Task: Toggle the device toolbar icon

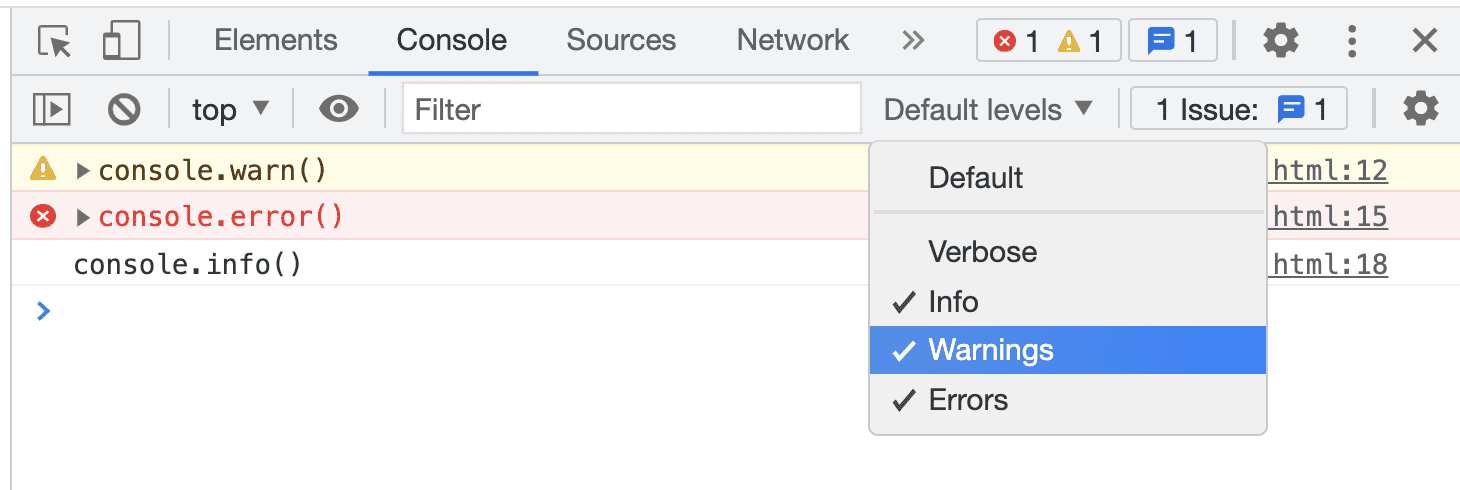Action: click(122, 41)
